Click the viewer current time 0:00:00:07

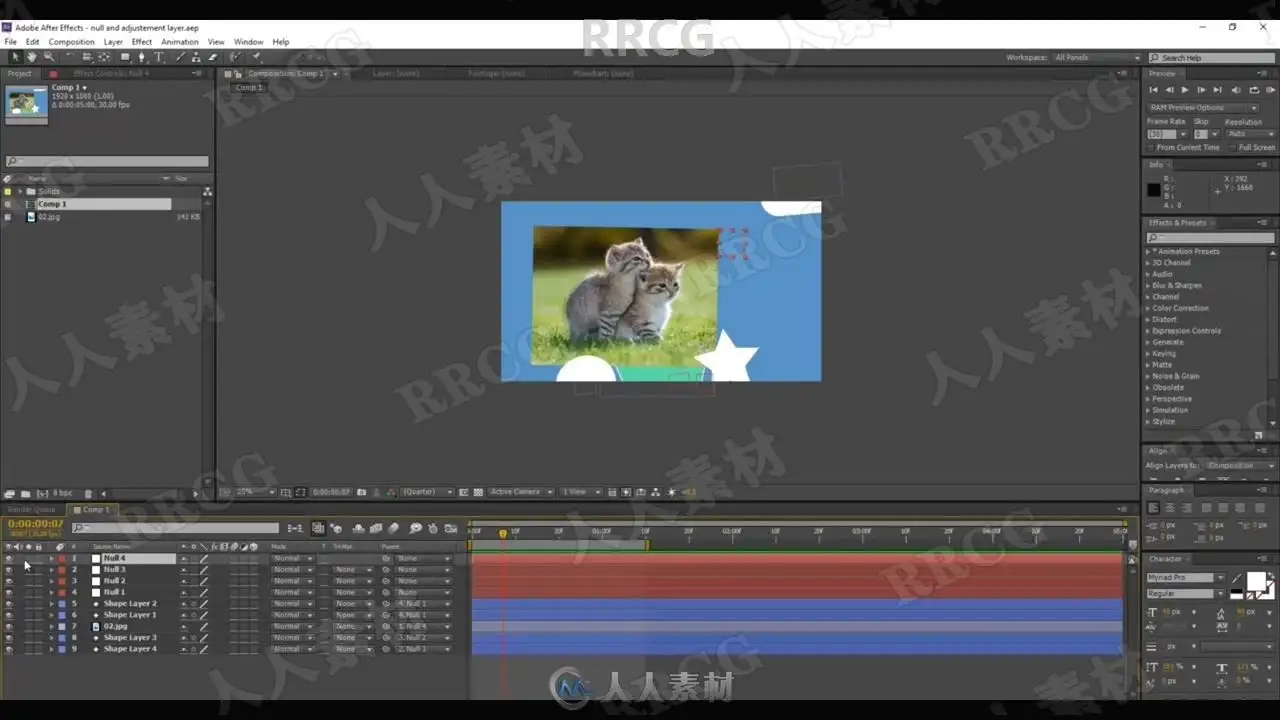pos(330,492)
